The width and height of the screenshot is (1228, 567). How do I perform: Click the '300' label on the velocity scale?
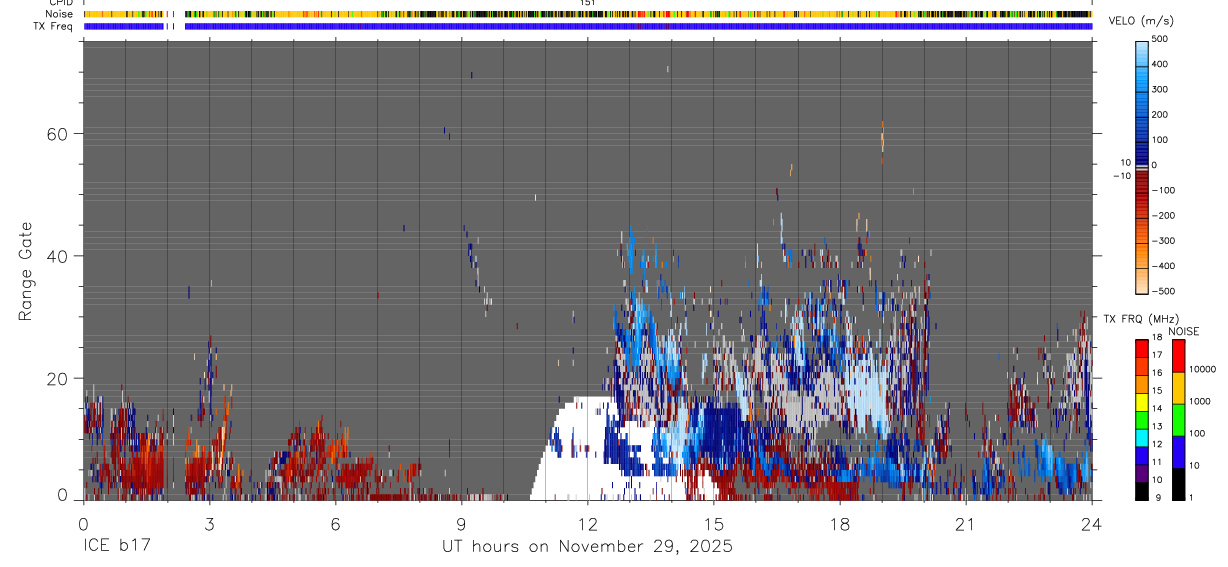coord(1160,89)
